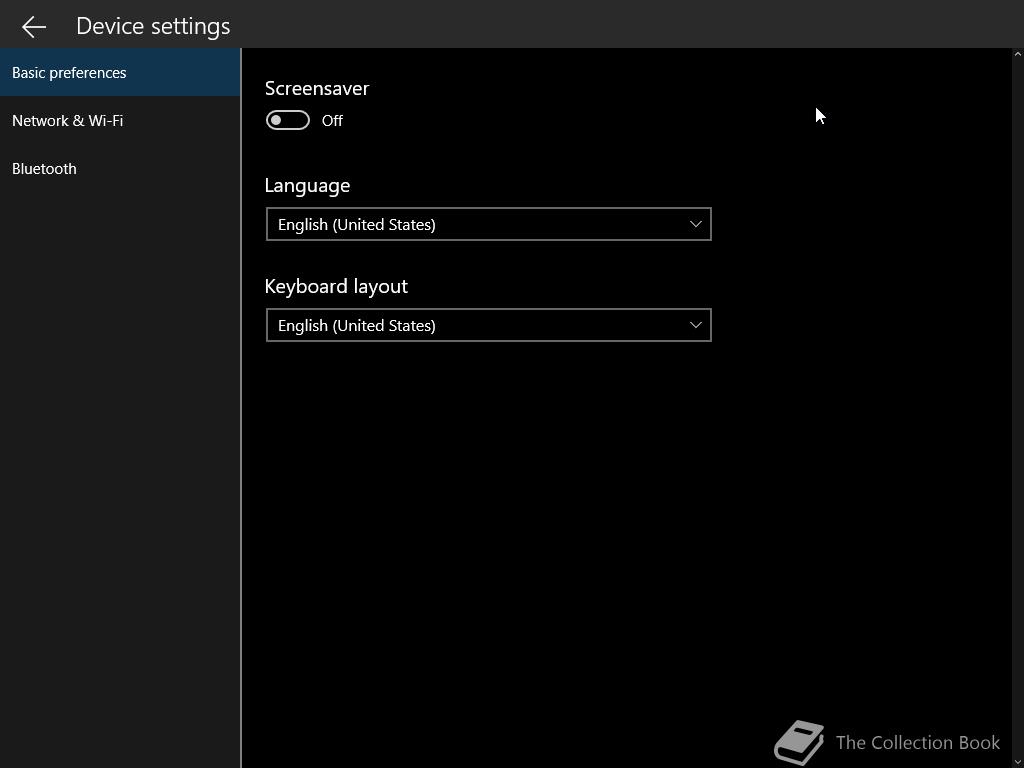
Task: Click the Screensaver heading text
Action: pos(317,88)
